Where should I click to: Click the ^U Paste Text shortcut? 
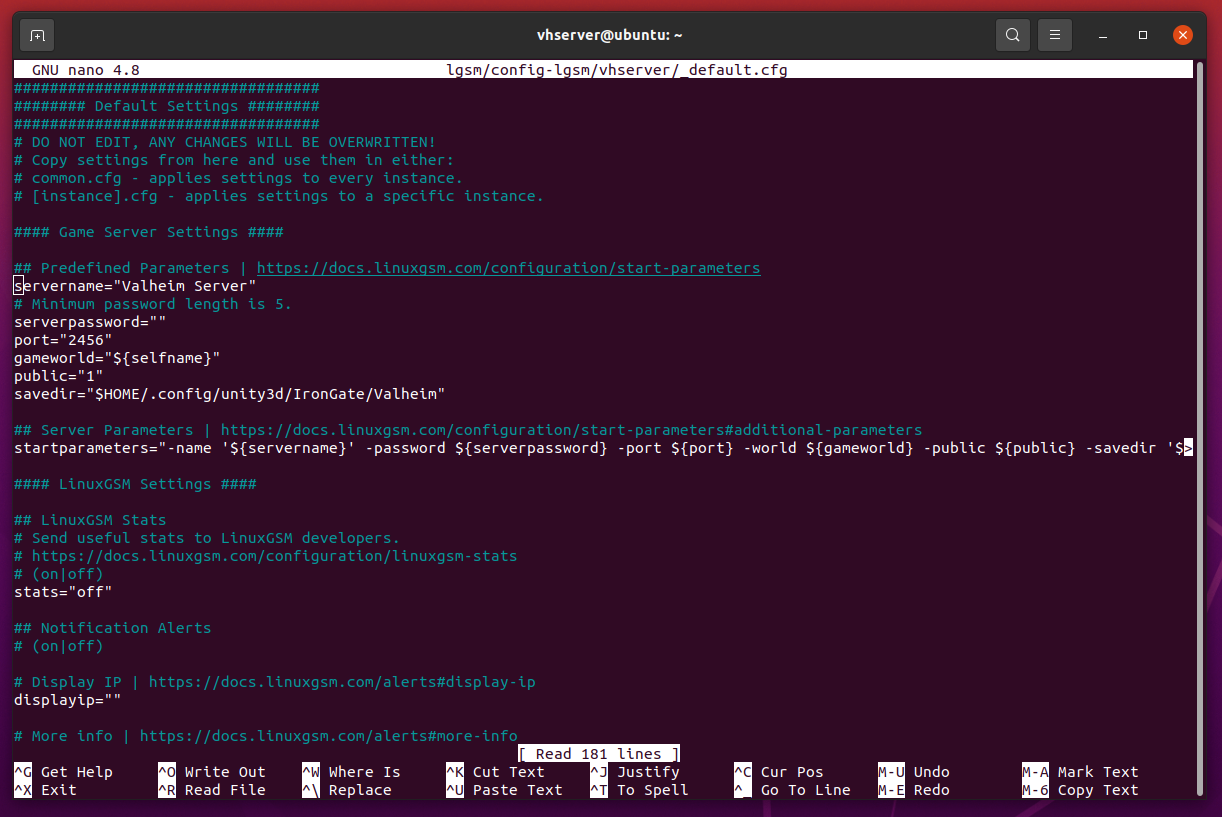(504, 790)
